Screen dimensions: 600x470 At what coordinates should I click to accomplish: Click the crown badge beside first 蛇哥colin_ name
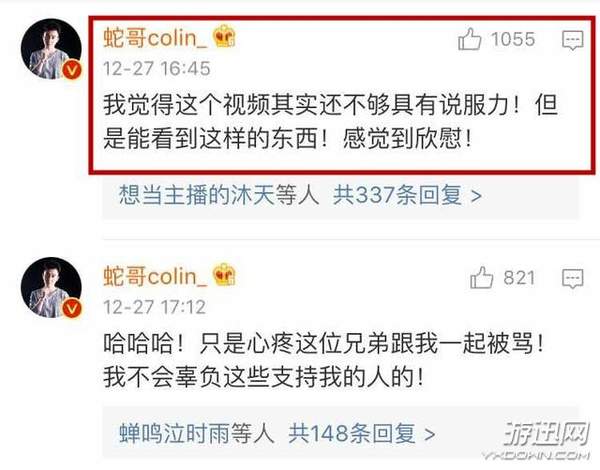[225, 36]
